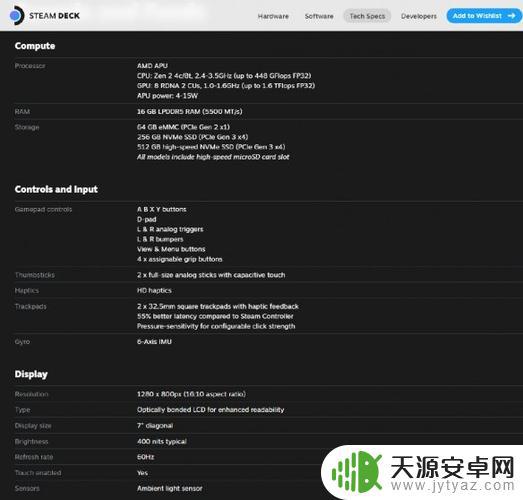Click the Haptics row label
Viewport: 523px width, 500px height.
click(x=26, y=291)
